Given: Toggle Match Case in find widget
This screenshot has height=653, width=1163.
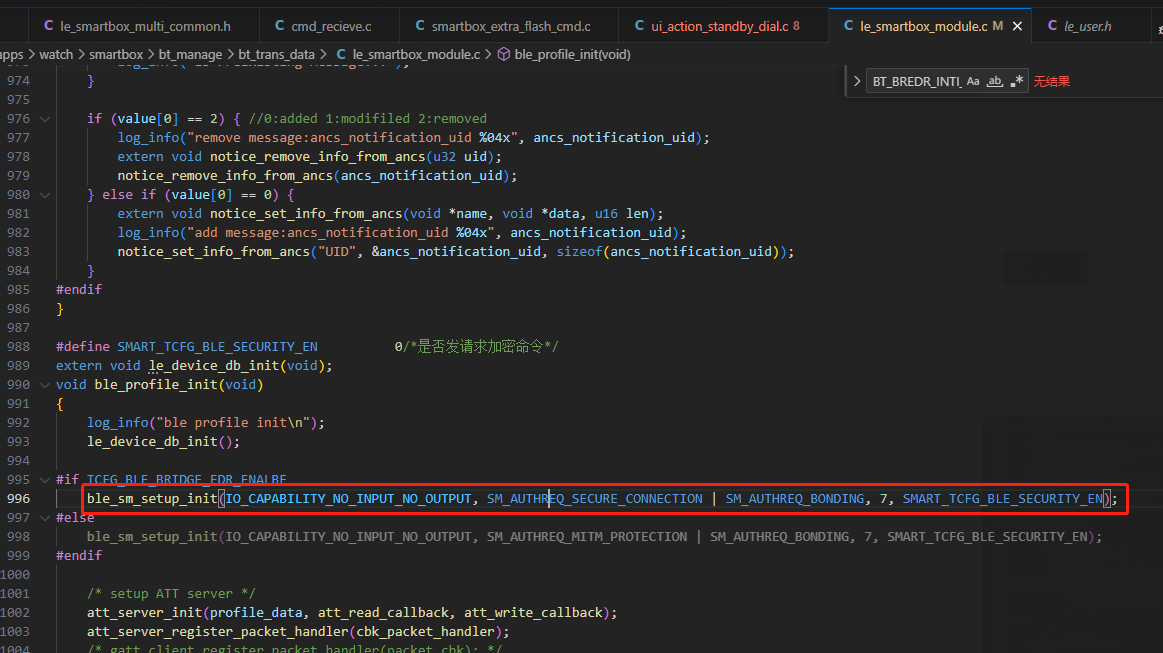Looking at the screenshot, I should [972, 82].
